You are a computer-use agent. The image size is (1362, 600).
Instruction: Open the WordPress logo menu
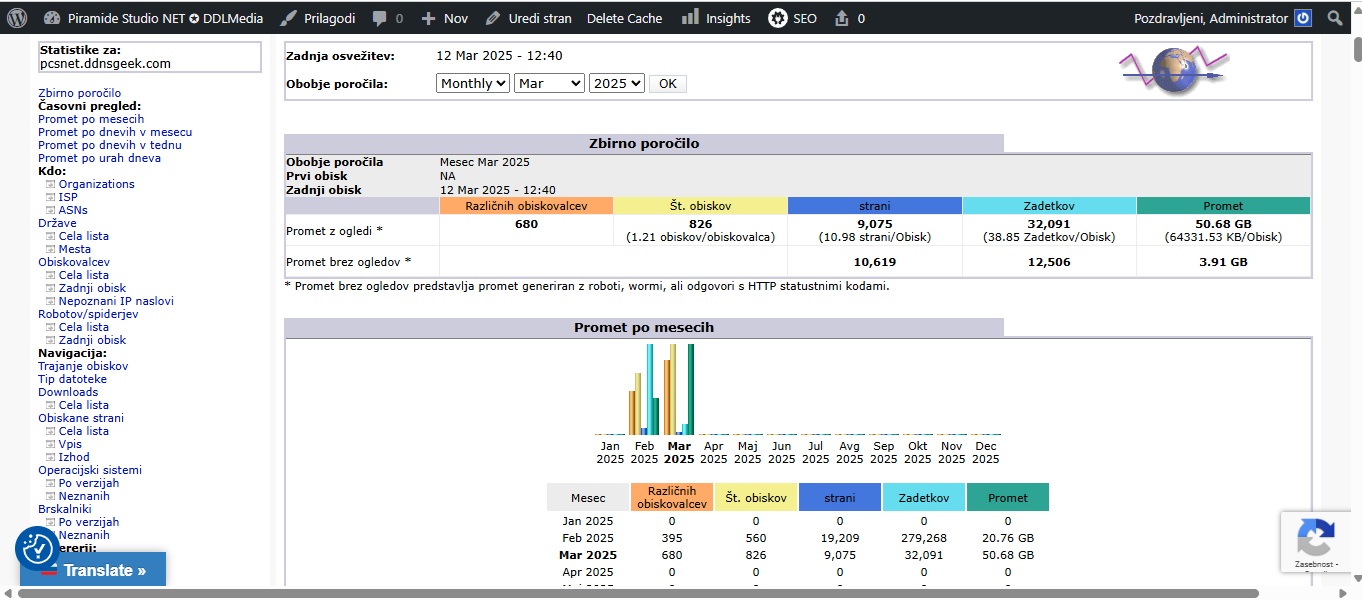point(17,18)
